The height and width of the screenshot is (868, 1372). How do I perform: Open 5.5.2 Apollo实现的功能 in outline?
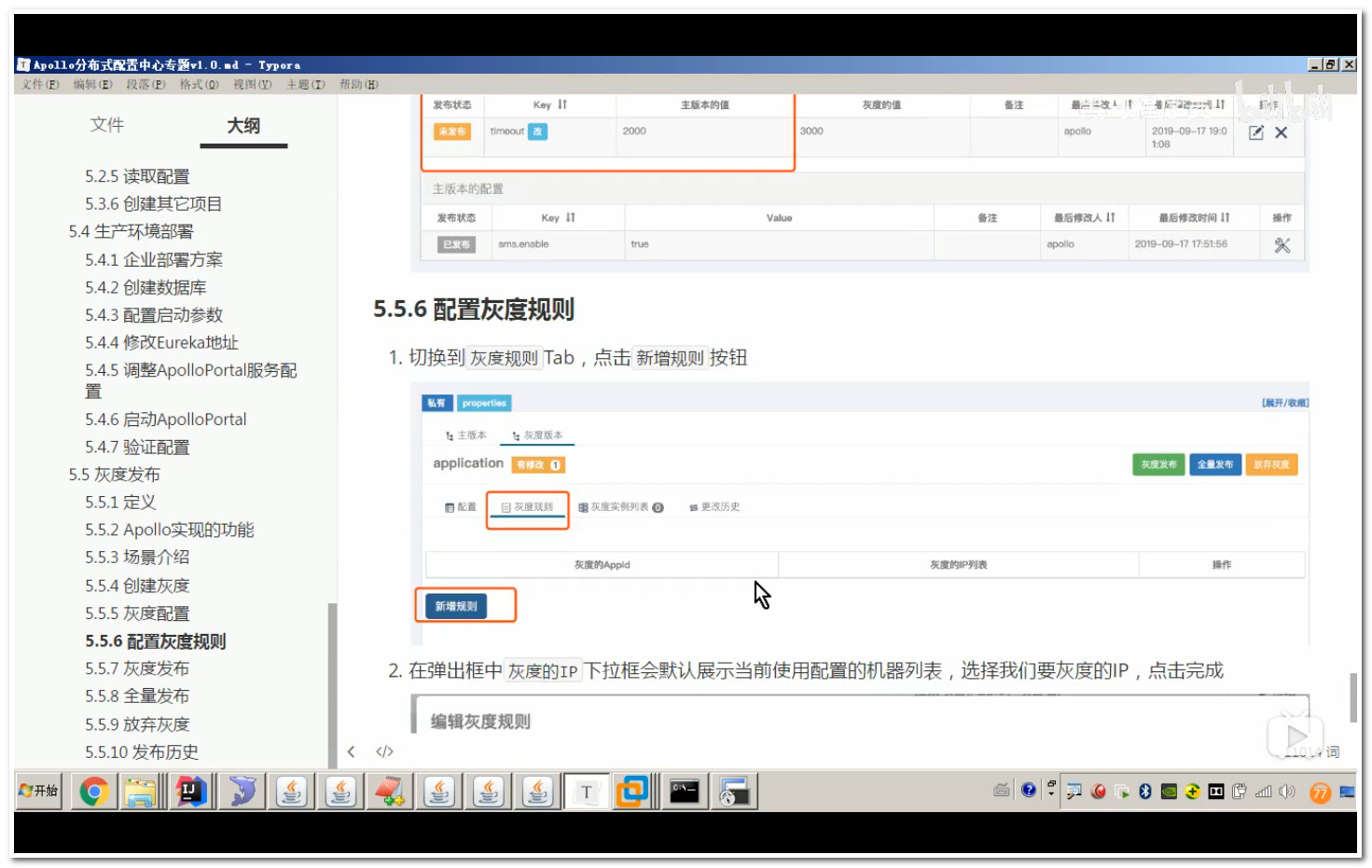click(169, 530)
